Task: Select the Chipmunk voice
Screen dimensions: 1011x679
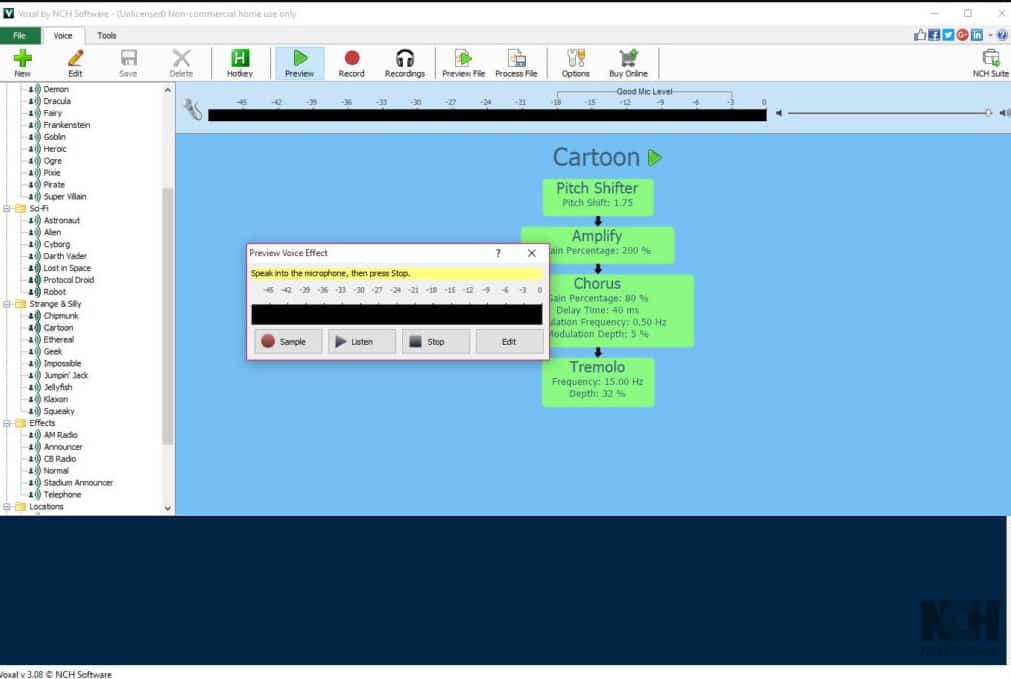Action: point(61,316)
